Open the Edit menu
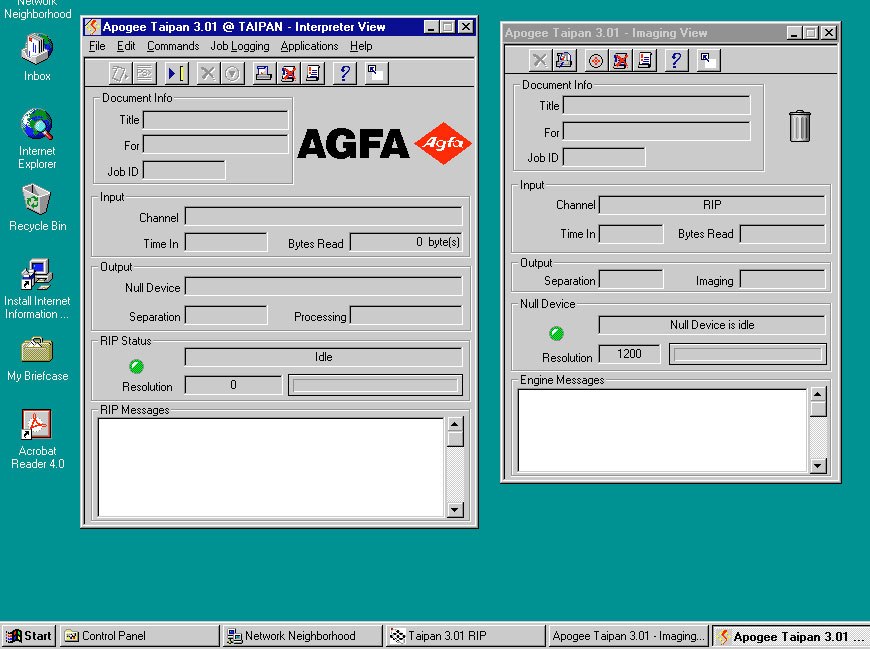Image resolution: width=870 pixels, height=649 pixels. pyautogui.click(x=126, y=46)
